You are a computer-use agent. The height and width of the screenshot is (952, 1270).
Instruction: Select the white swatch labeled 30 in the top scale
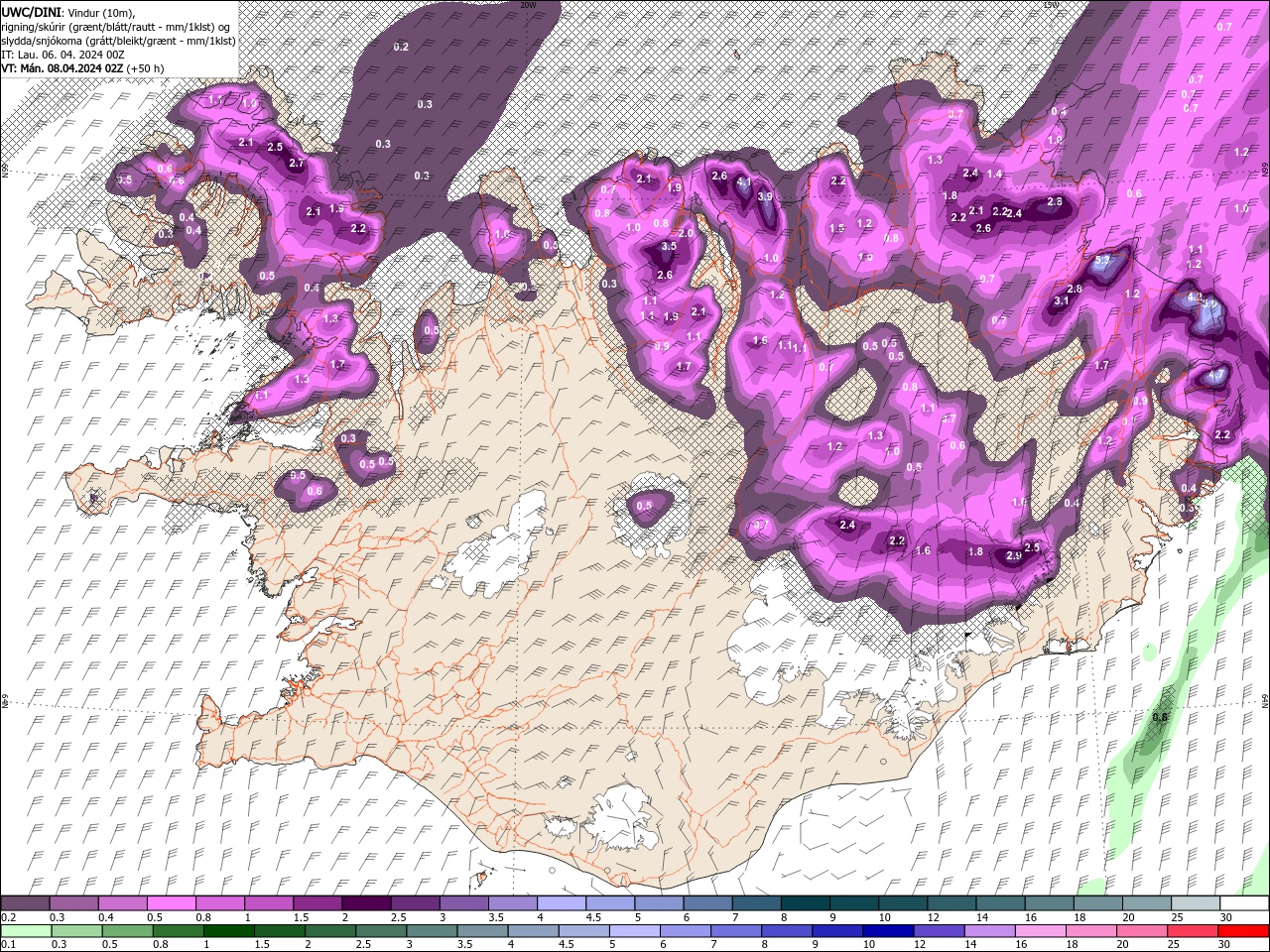[x=1244, y=903]
